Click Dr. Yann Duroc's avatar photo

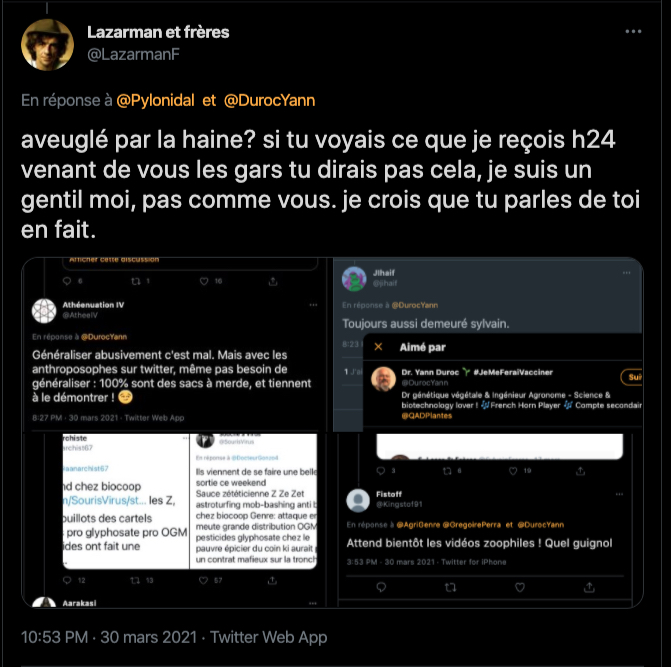point(383,380)
